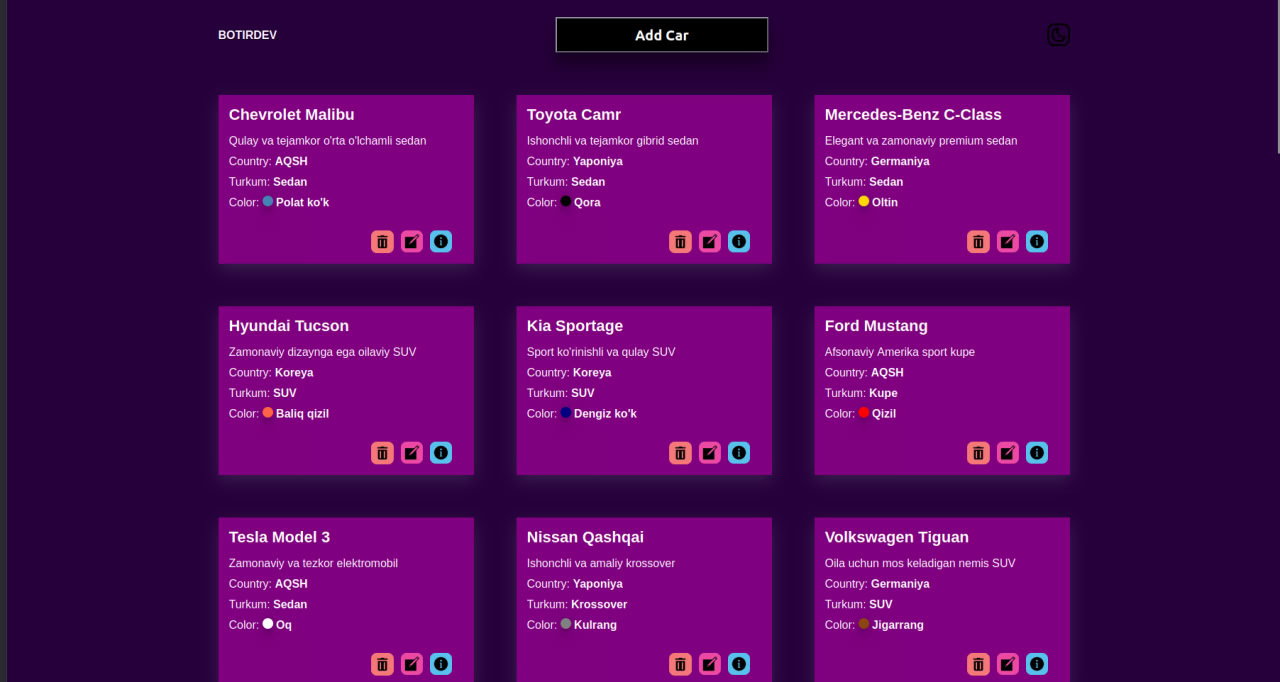1280x682 pixels.
Task: Go to BOTIRDEV home logo
Action: point(247,35)
